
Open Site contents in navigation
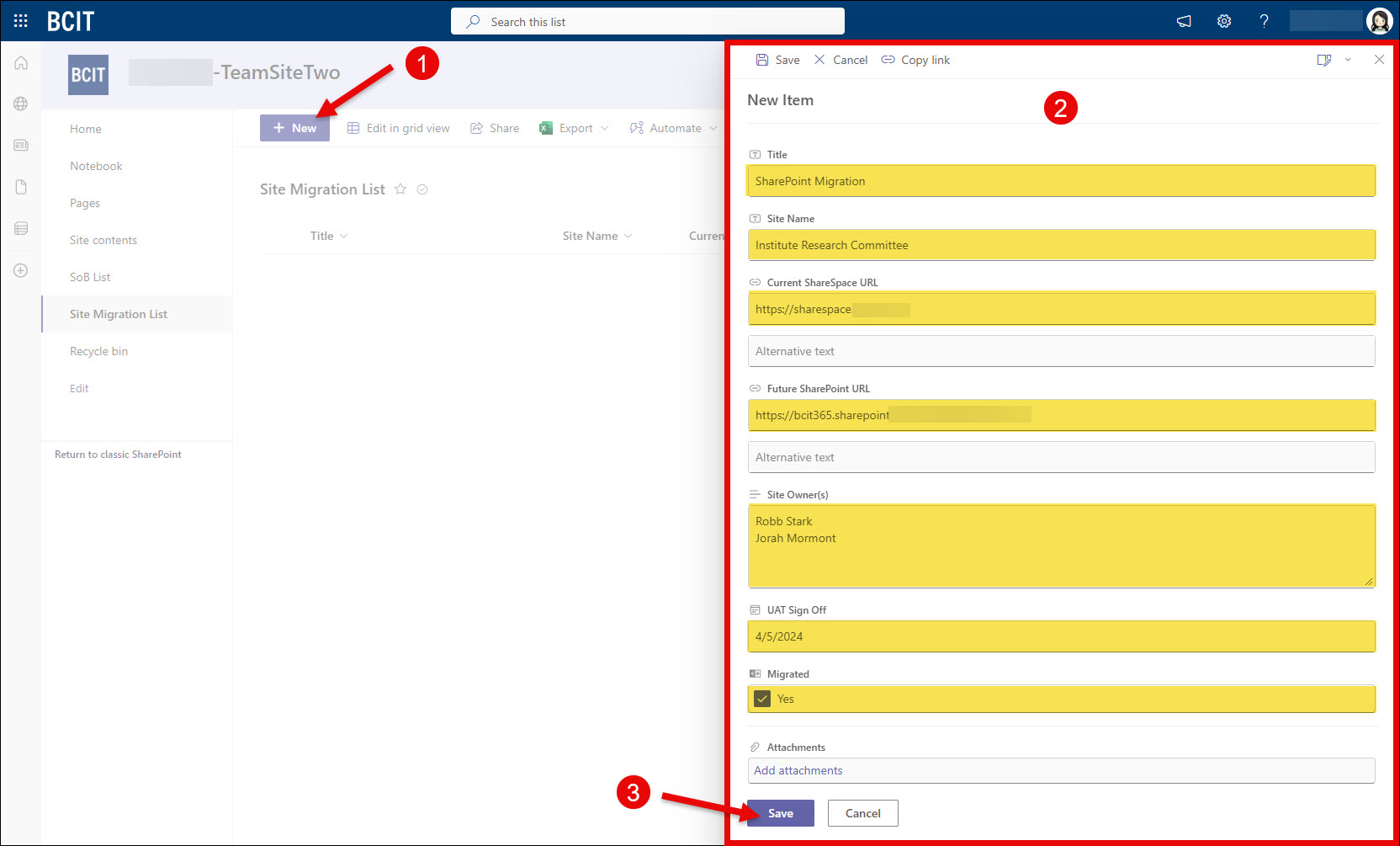click(103, 240)
